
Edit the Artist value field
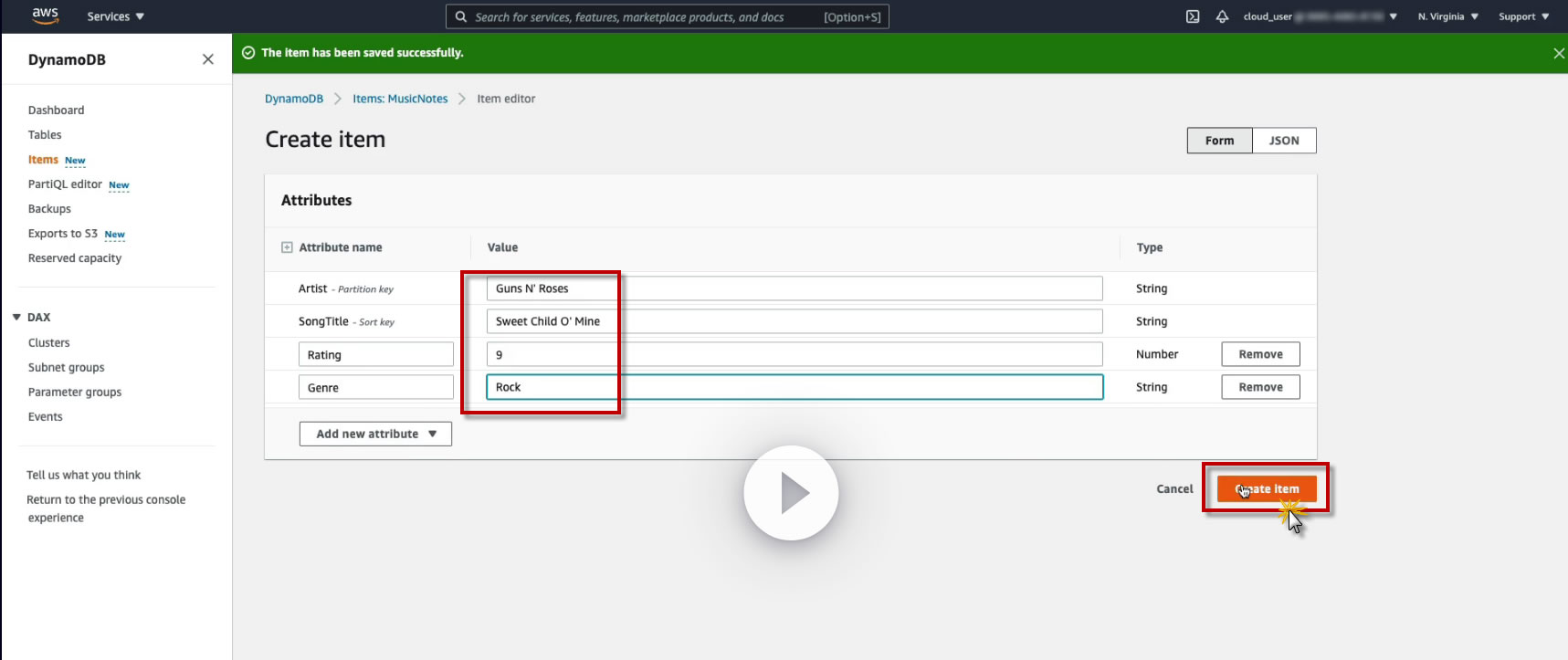795,288
